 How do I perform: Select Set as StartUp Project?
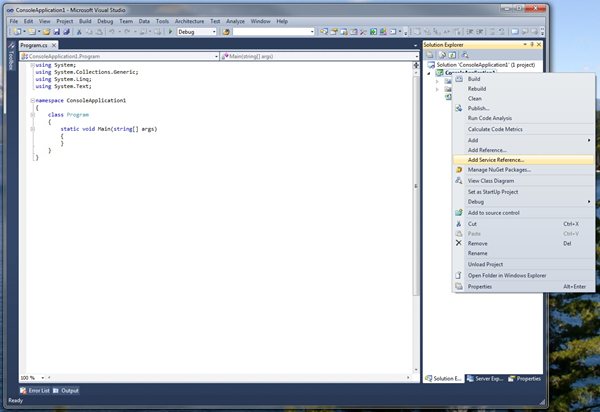[523, 192]
